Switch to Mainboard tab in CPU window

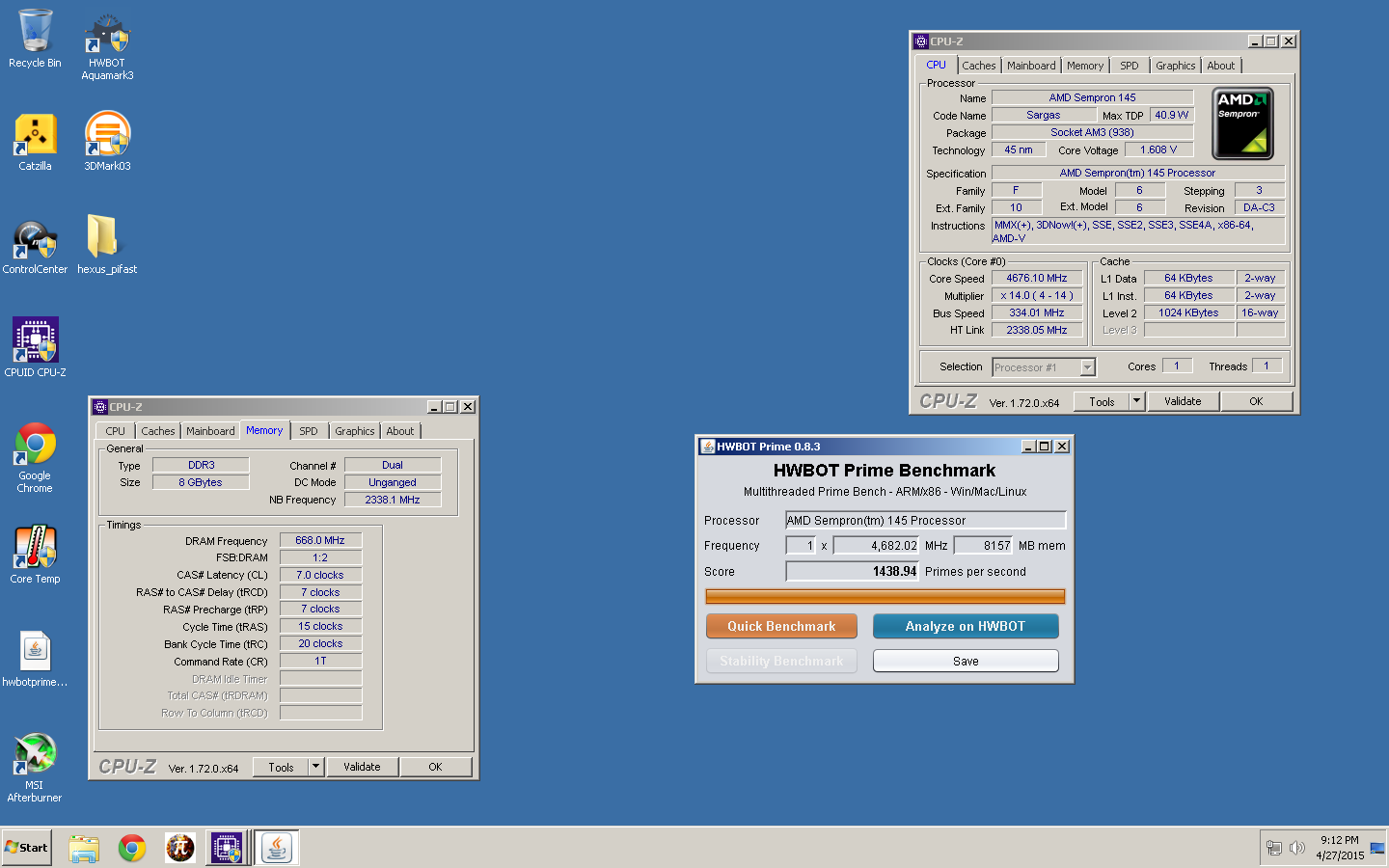click(1031, 66)
